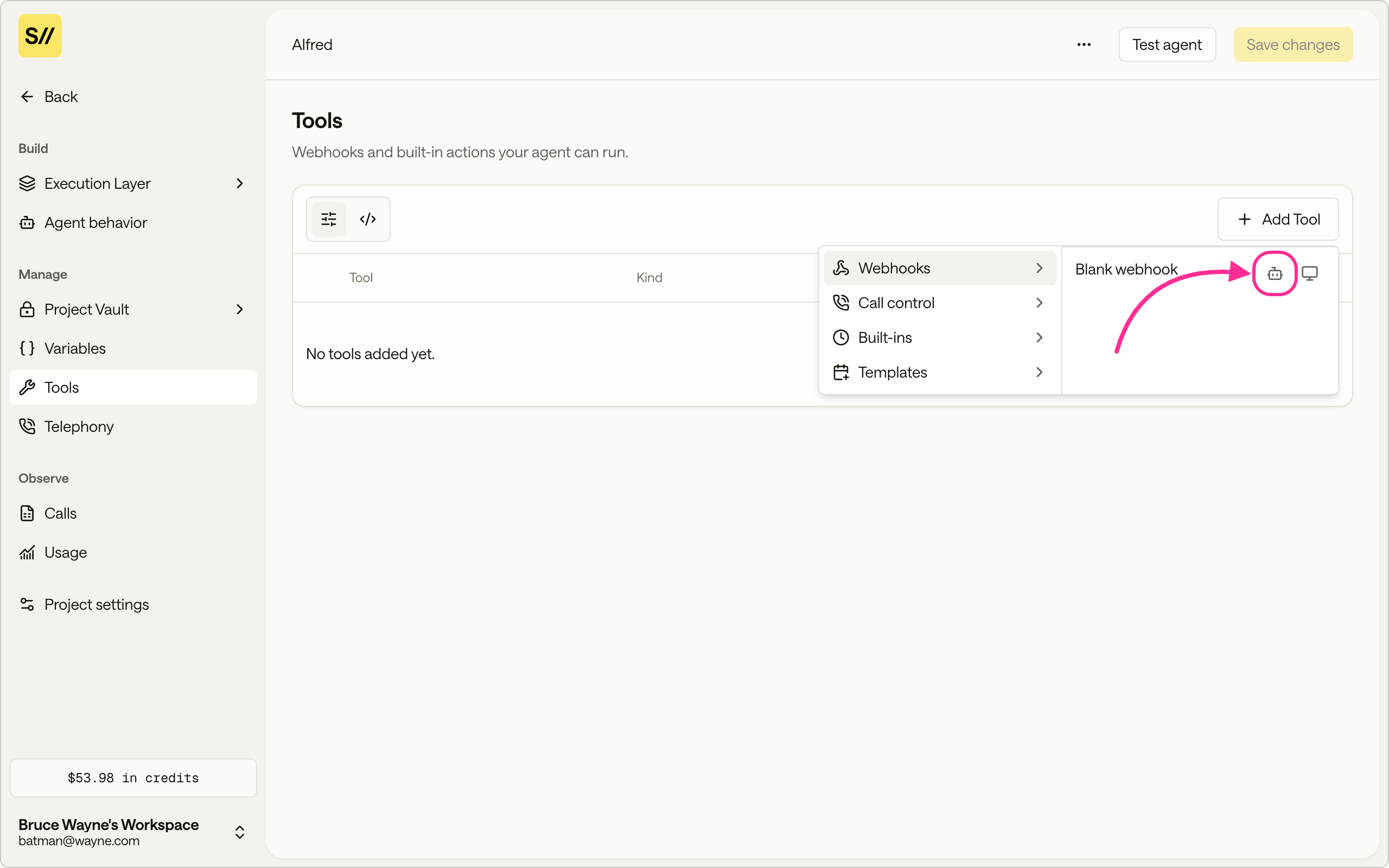Image resolution: width=1389 pixels, height=868 pixels.
Task: Click Save changes button
Action: [1292, 44]
